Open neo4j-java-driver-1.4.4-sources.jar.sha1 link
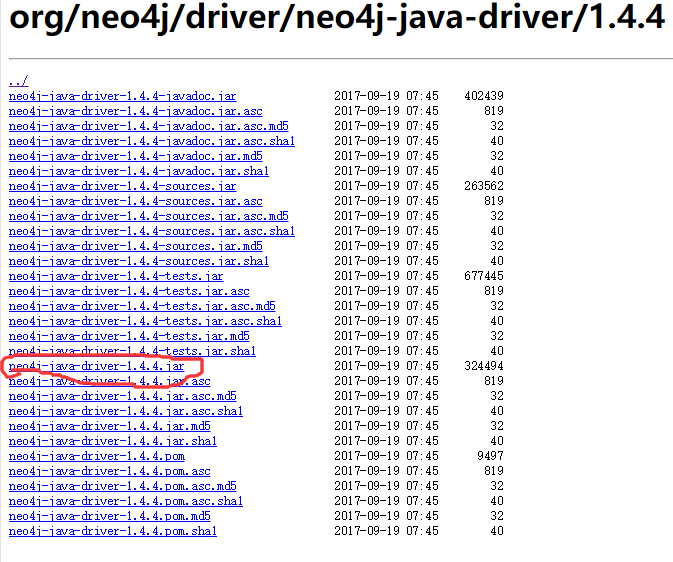The image size is (673, 562). coord(139,261)
